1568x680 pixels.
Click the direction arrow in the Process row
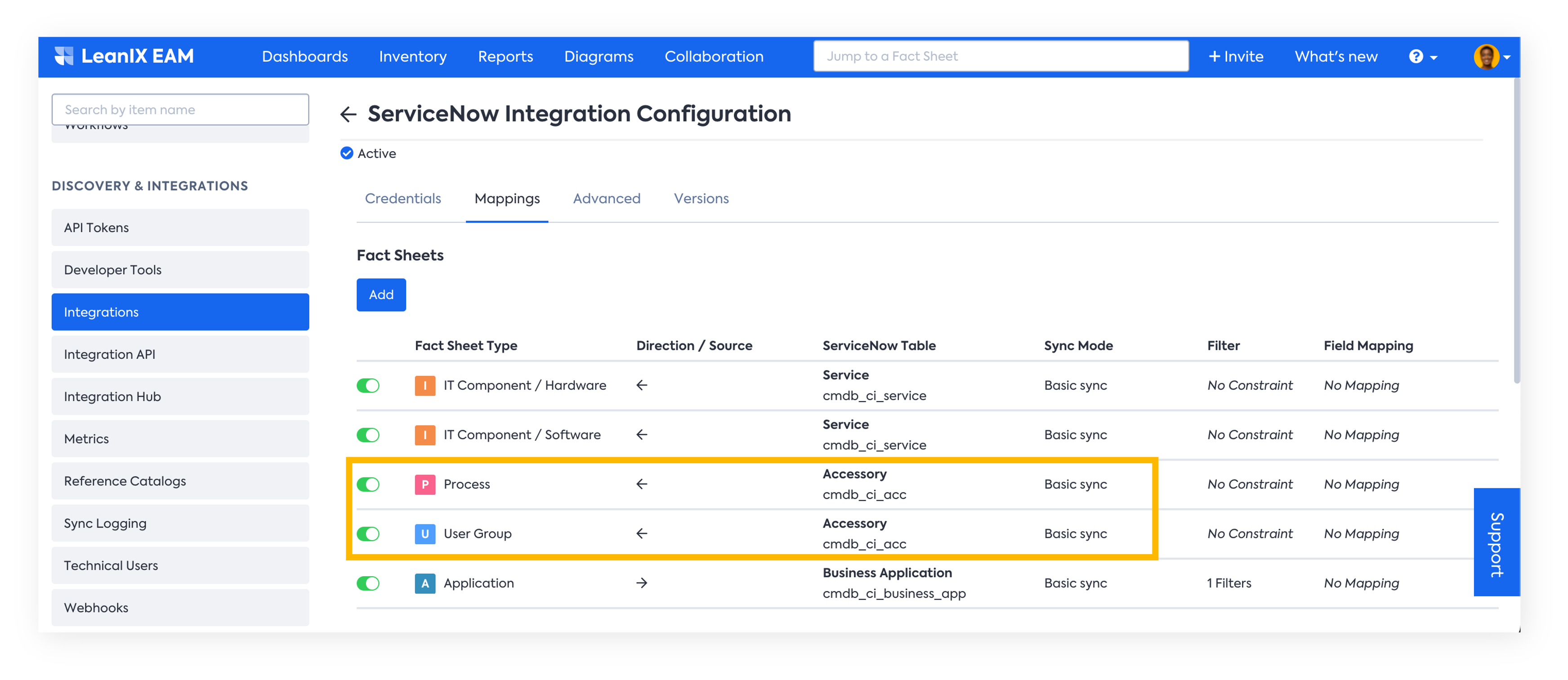(642, 483)
